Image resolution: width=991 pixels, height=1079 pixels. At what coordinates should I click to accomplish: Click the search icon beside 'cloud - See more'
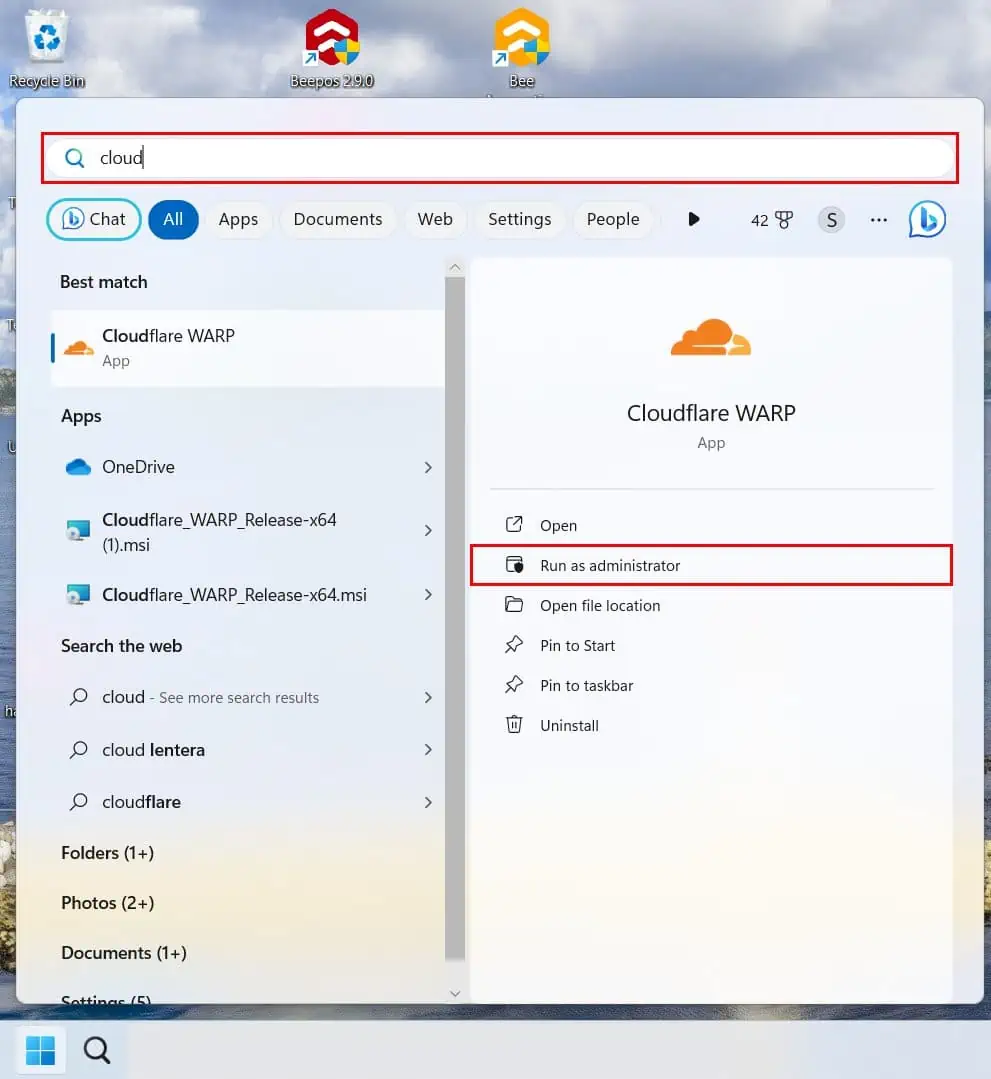[78, 697]
